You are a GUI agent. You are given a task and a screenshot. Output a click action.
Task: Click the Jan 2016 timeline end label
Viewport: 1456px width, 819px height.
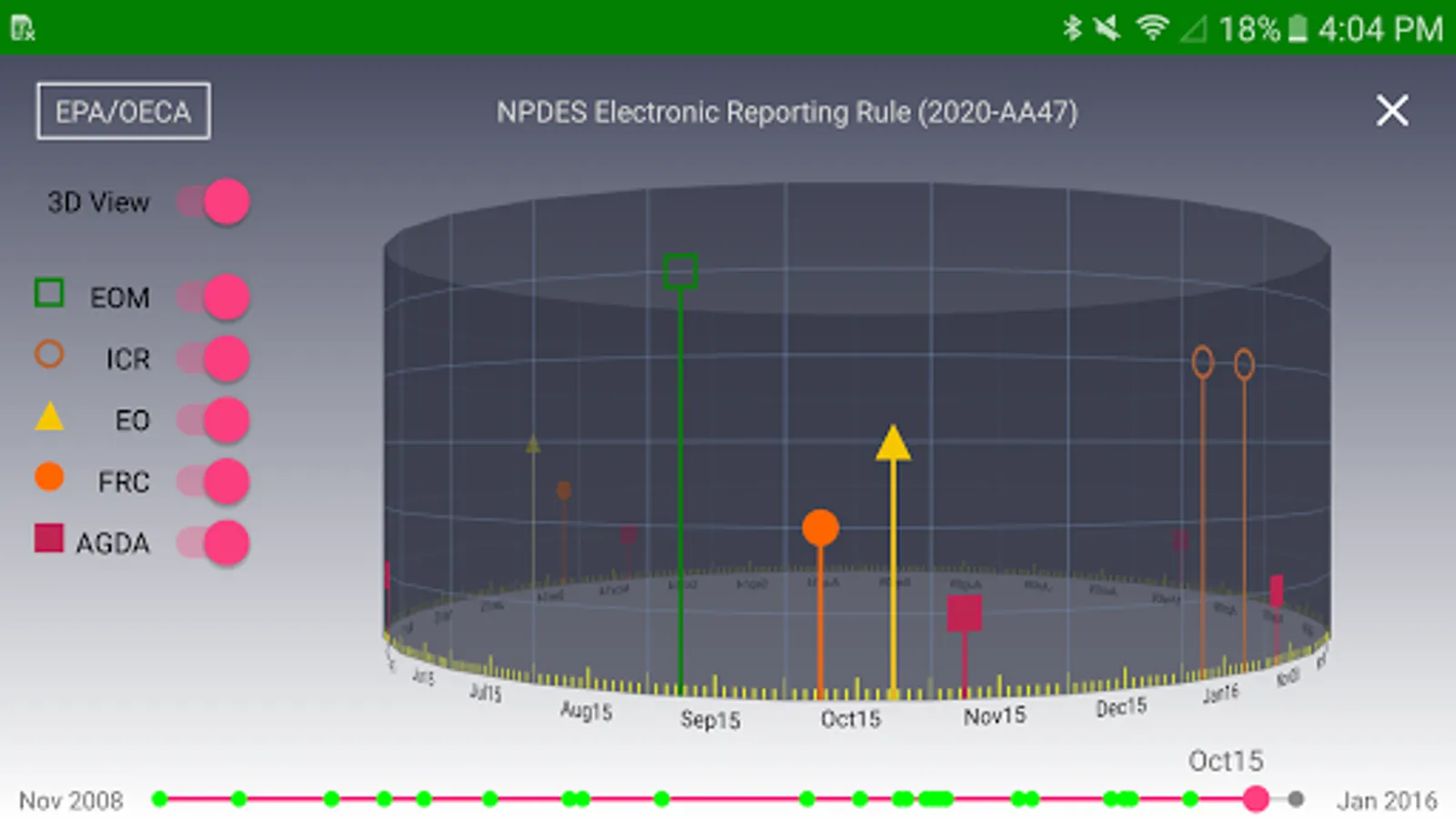(1386, 801)
